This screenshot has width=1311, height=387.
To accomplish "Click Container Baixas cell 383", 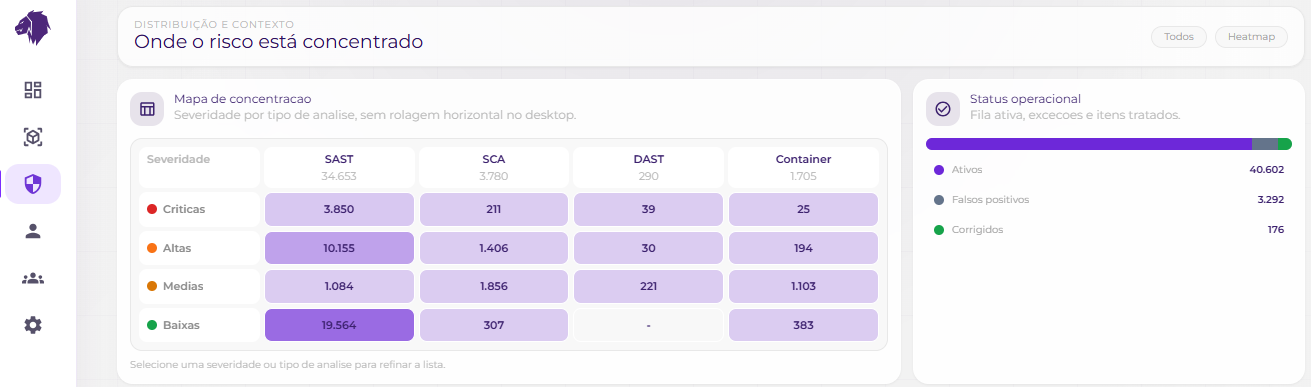I will click(x=803, y=325).
